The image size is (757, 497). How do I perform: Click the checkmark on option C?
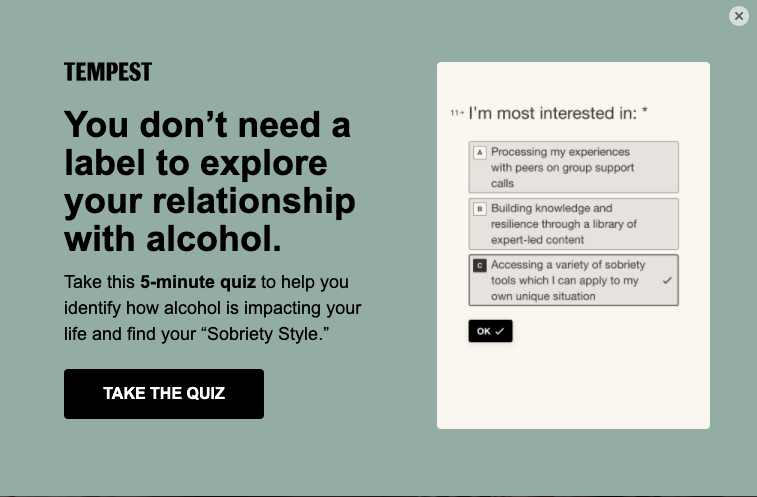tap(666, 281)
